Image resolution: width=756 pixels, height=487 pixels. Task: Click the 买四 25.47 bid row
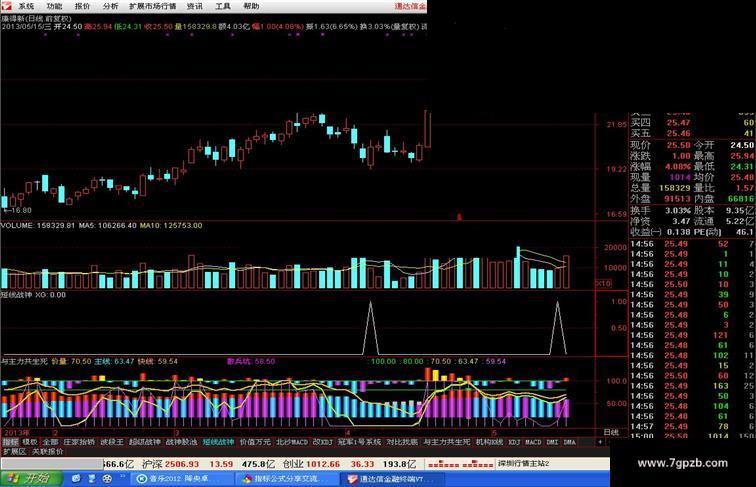692,122
